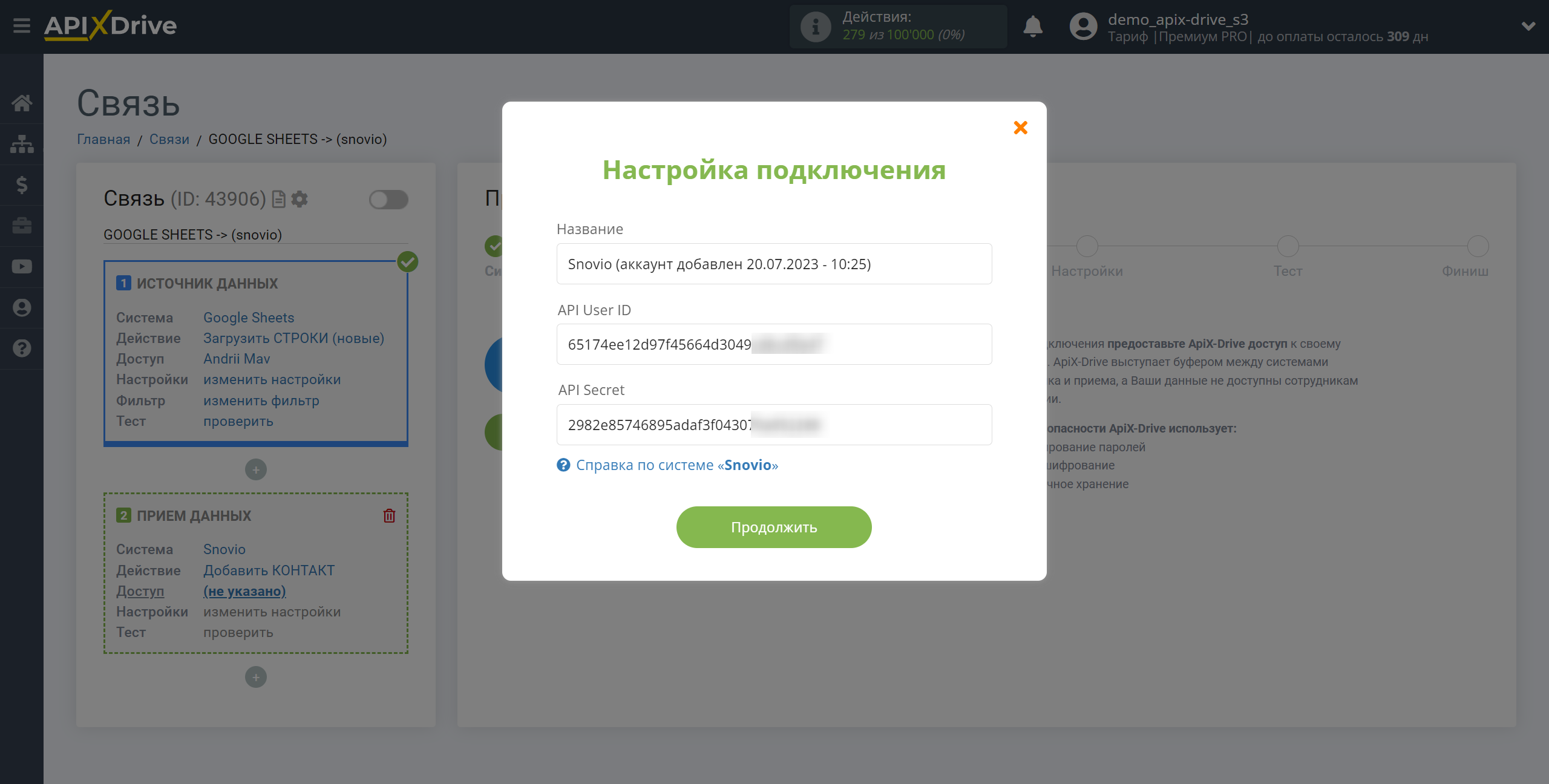Screen dimensions: 1549x784
Task: Select the Настройки step circle
Action: pos(1087,246)
